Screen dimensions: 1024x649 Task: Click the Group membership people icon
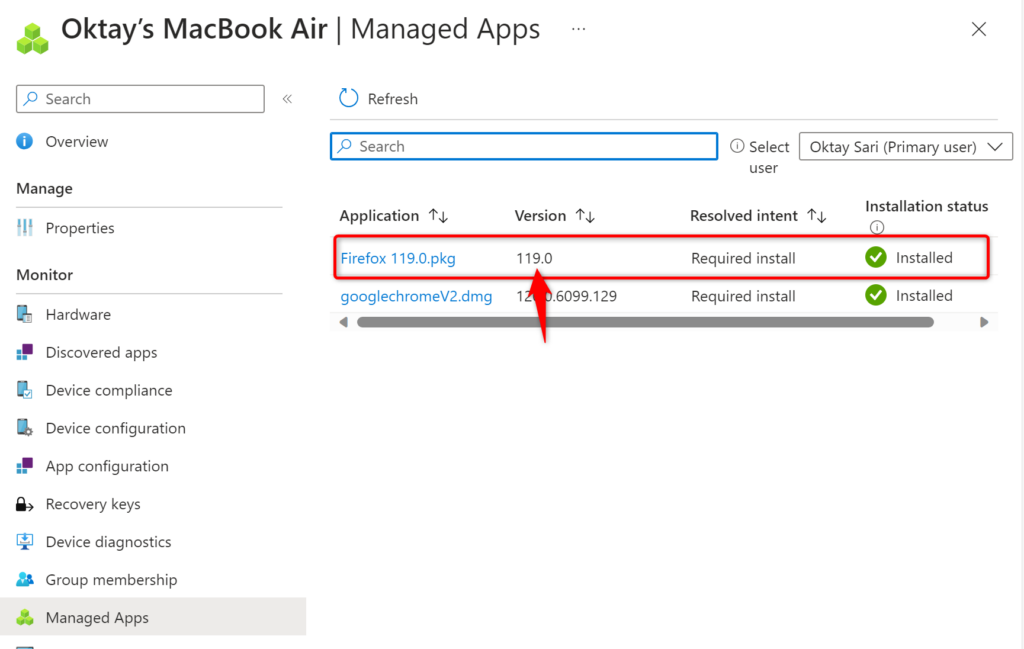point(25,579)
